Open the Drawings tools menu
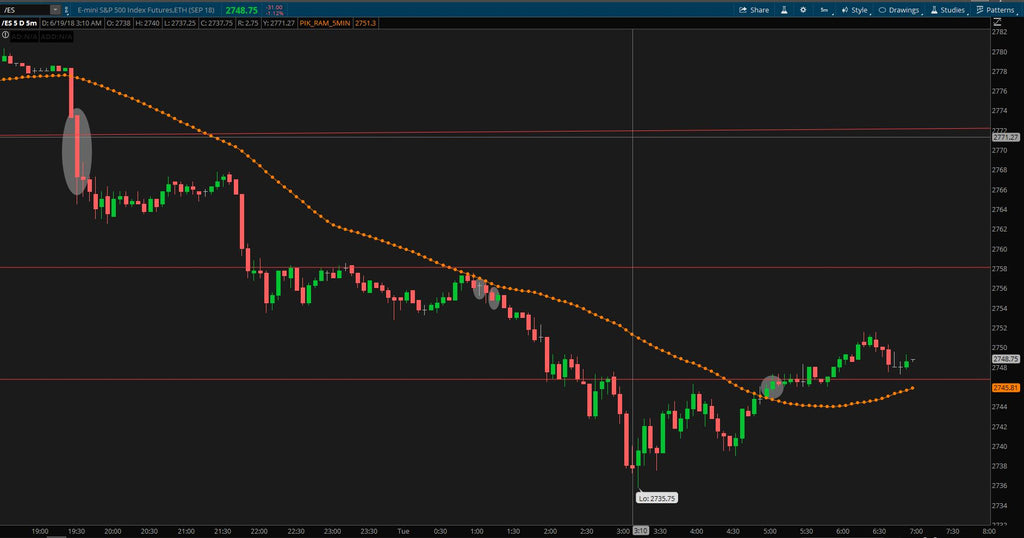Image resolution: width=1024 pixels, height=538 pixels. tap(899, 10)
